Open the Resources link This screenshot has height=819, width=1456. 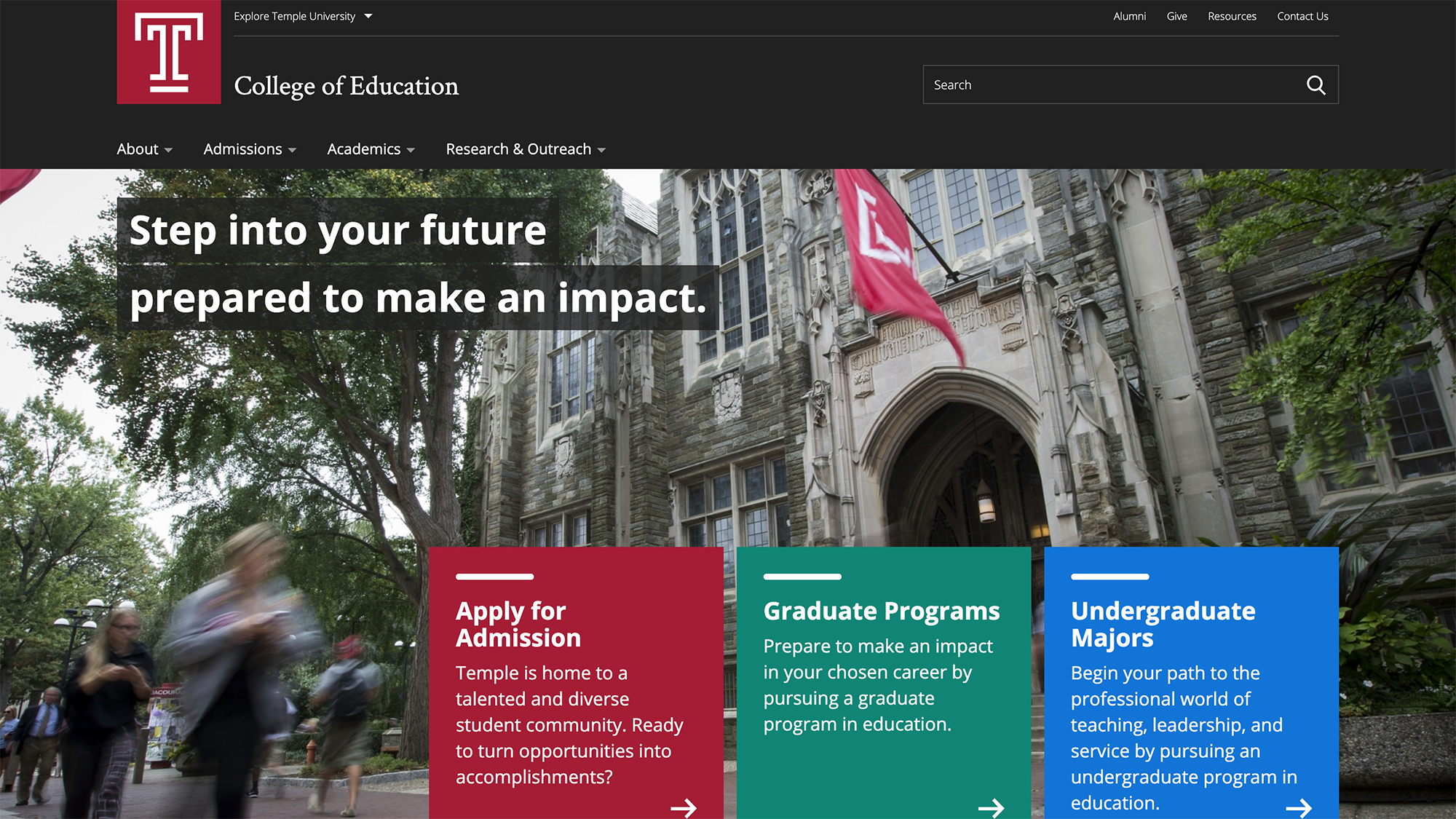[1232, 16]
